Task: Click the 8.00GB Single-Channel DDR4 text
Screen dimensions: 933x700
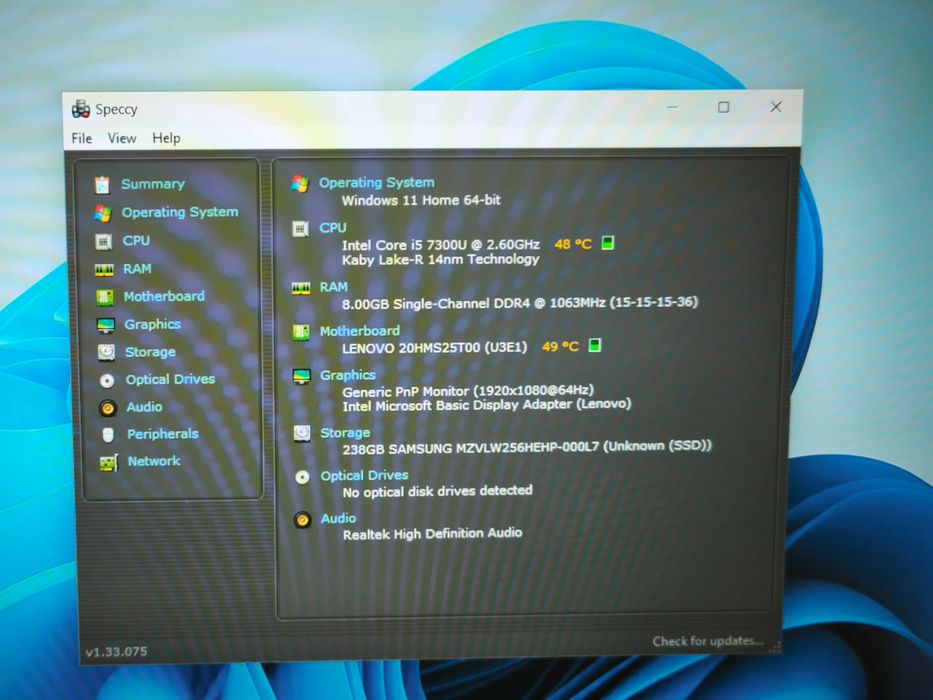Action: pos(519,303)
